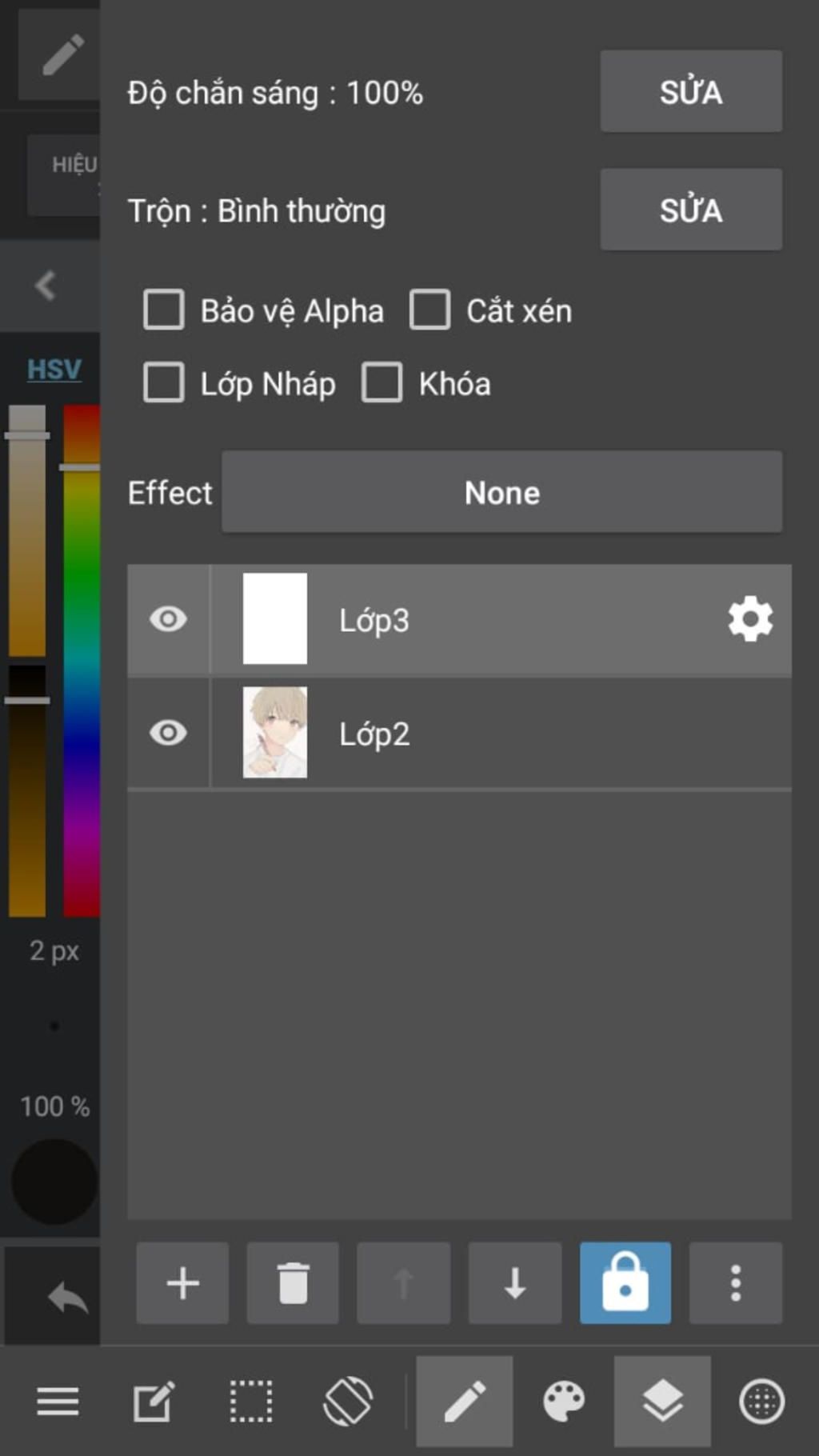Adjust the rainbow hue slider
Screen dimensions: 819x1456
click(82, 660)
